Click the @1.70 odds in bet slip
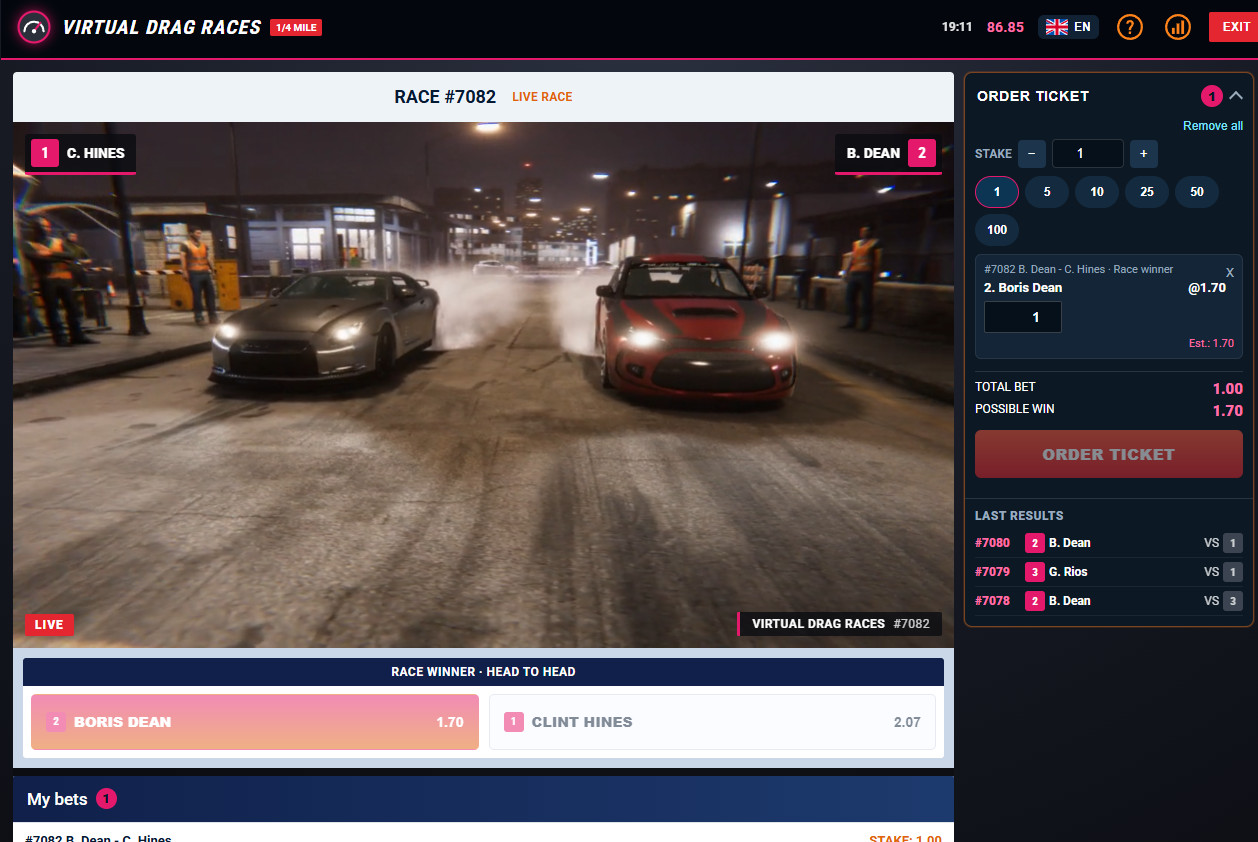The height and width of the screenshot is (842, 1258). pyautogui.click(x=1207, y=288)
